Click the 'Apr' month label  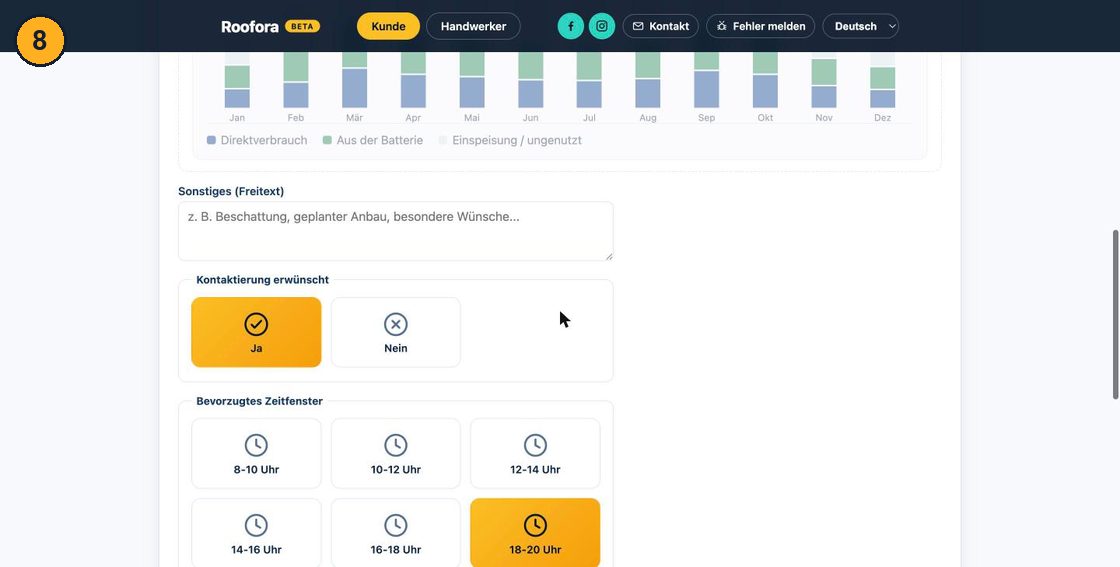[x=413, y=118]
